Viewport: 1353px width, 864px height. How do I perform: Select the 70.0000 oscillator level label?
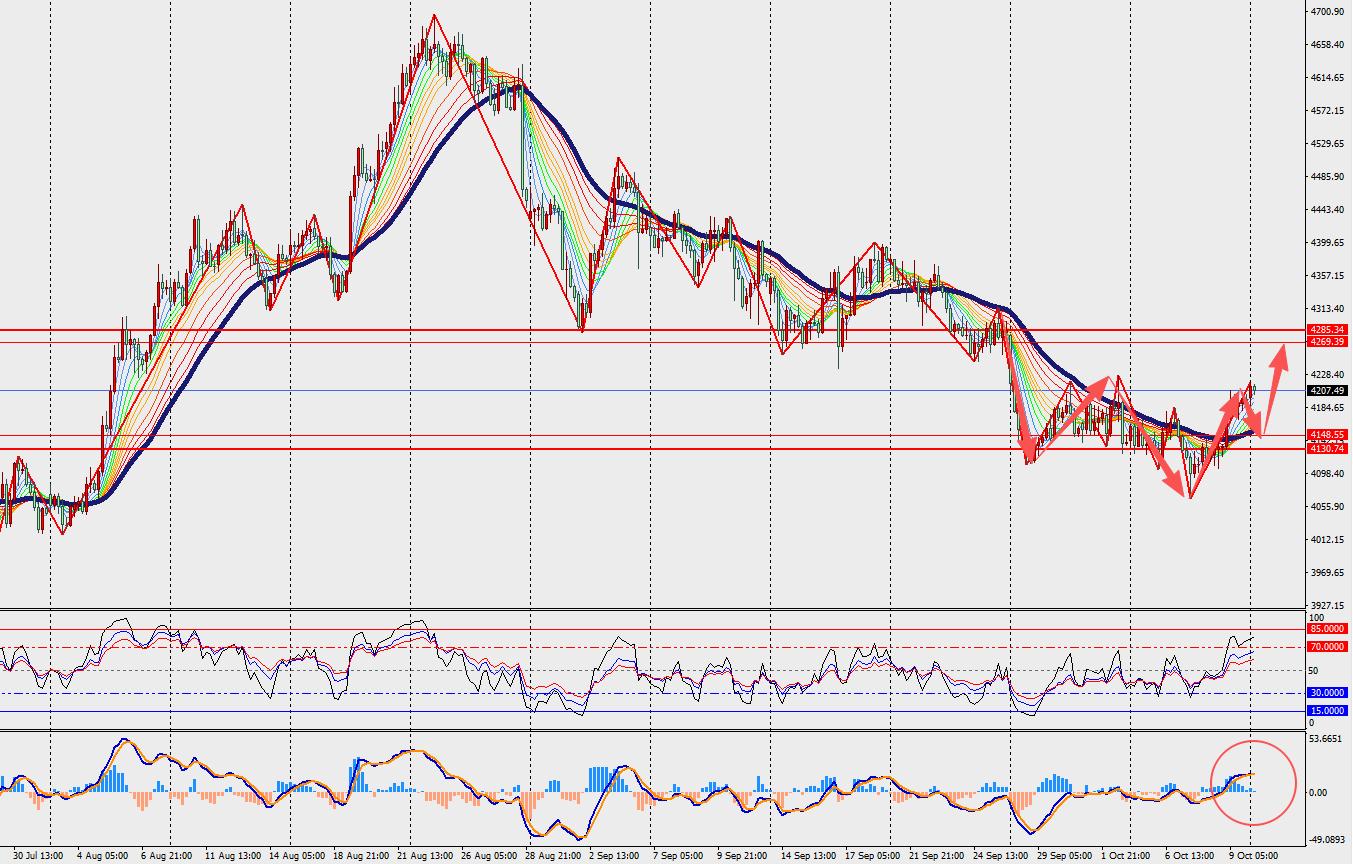click(1327, 647)
